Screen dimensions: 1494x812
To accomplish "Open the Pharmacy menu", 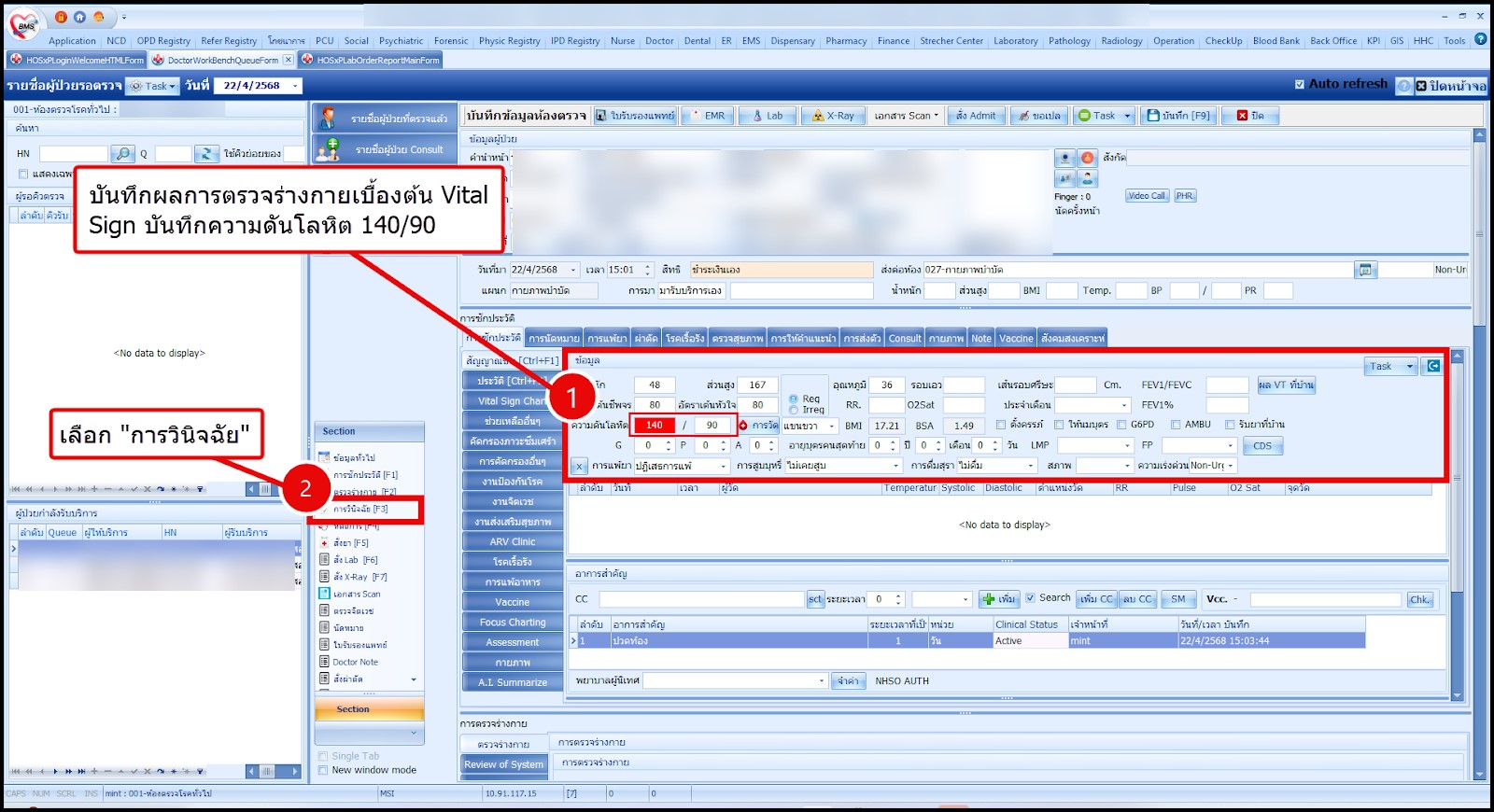I will click(x=846, y=41).
